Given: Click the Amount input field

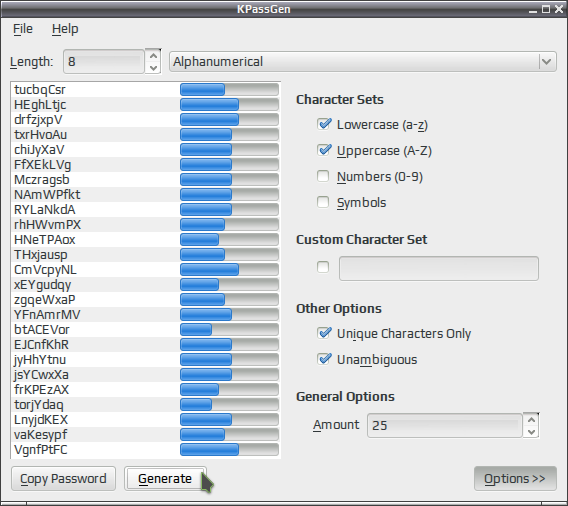Looking at the screenshot, I should point(445,425).
